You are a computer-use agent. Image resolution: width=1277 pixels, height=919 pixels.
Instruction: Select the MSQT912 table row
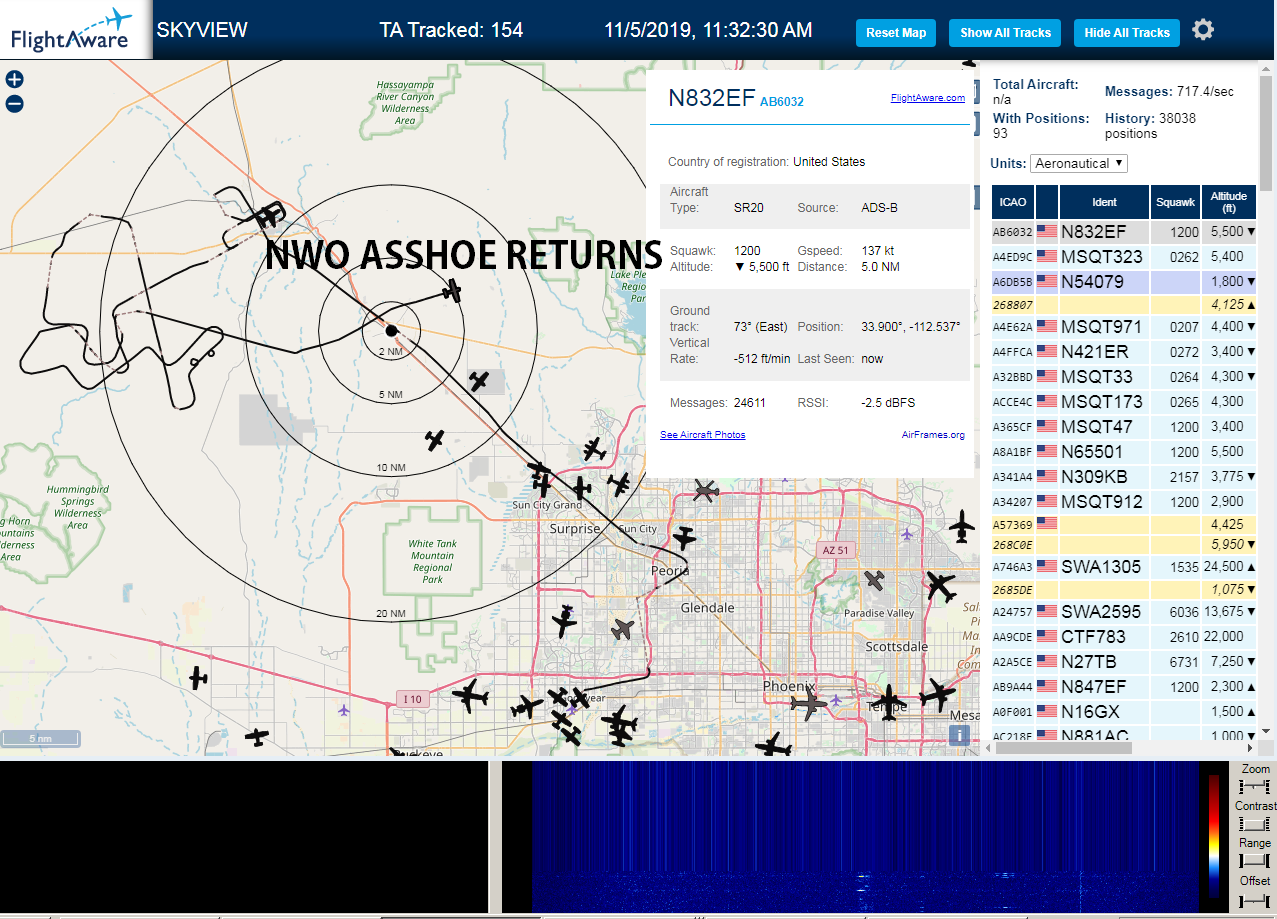point(1124,501)
